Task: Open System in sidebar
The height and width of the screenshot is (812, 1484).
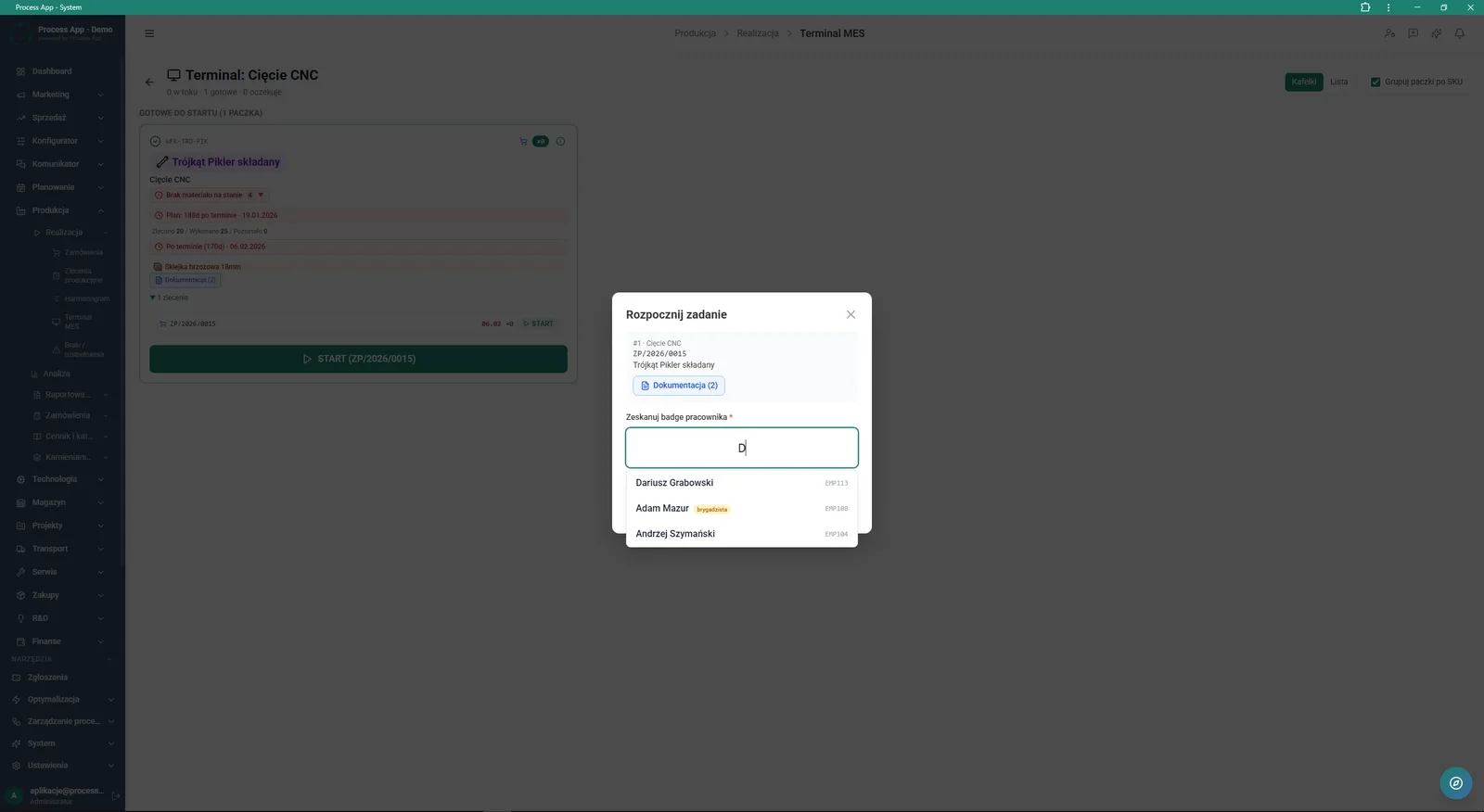Action: 63,743
